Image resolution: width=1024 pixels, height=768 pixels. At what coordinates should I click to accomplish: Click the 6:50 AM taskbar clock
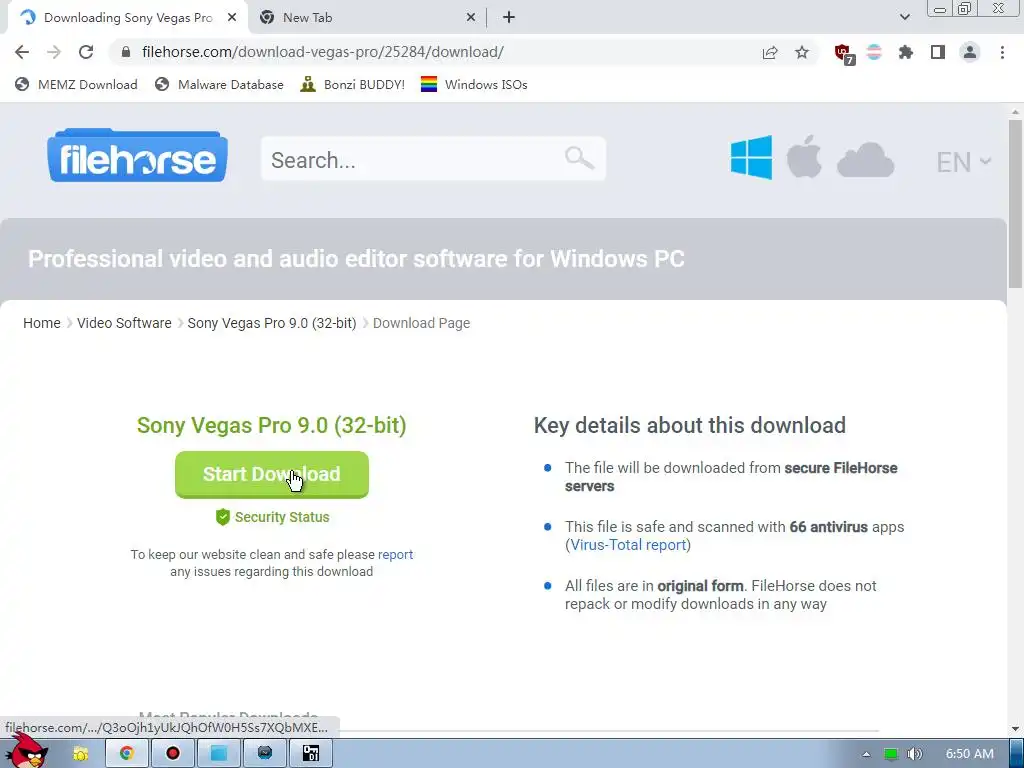(x=970, y=754)
